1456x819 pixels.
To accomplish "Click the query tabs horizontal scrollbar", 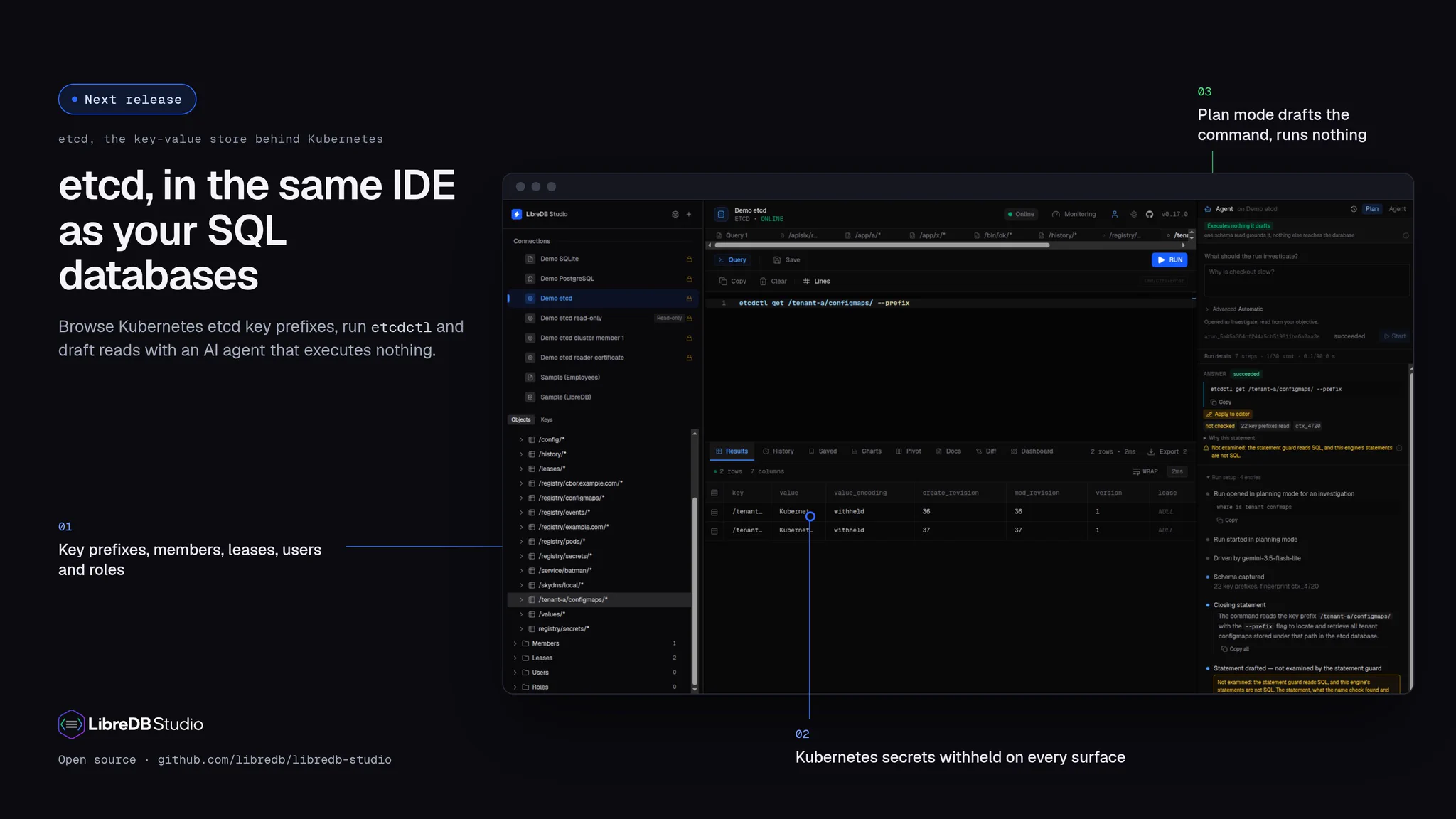I will point(882,245).
